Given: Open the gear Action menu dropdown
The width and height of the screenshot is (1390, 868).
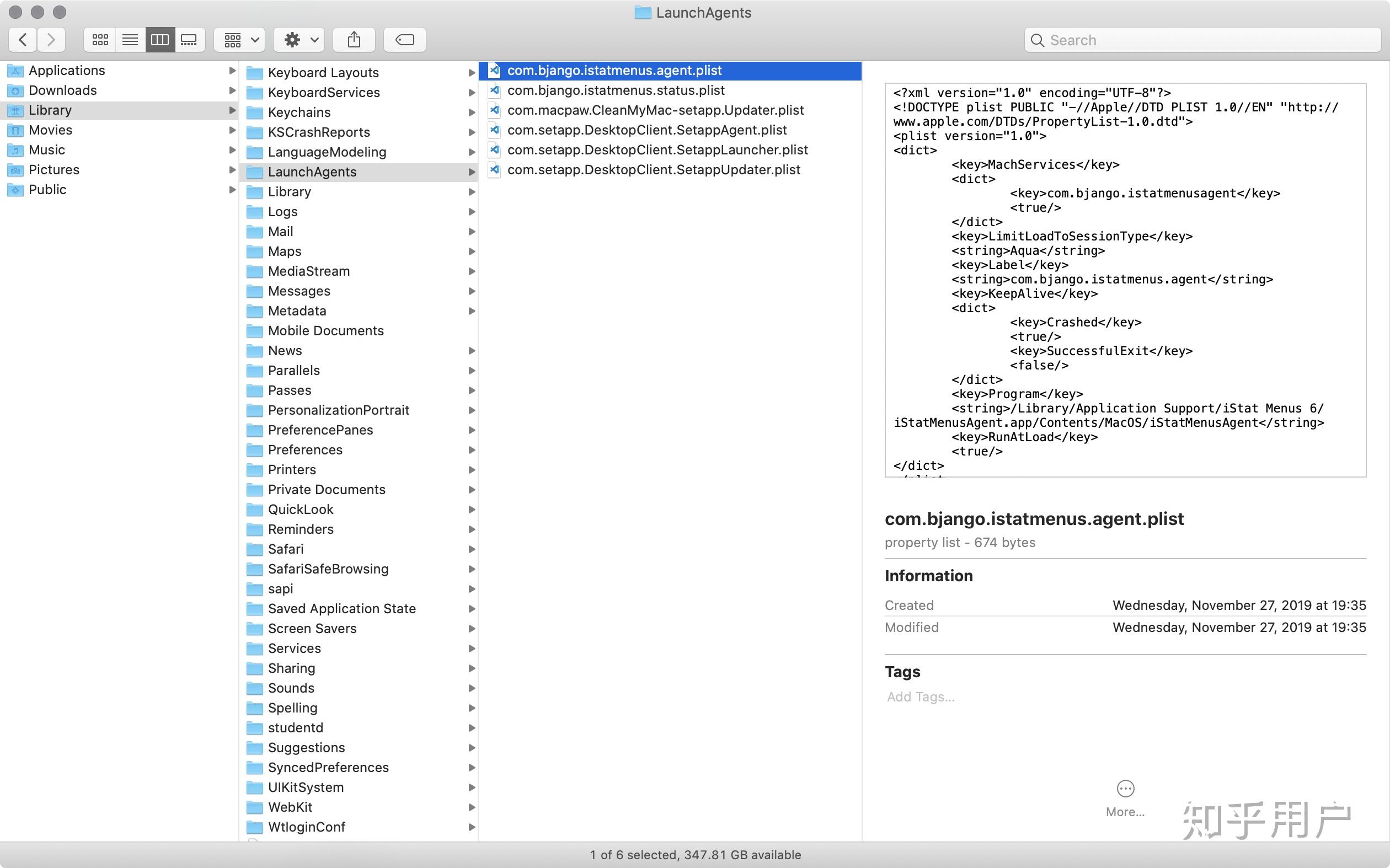Looking at the screenshot, I should (299, 40).
